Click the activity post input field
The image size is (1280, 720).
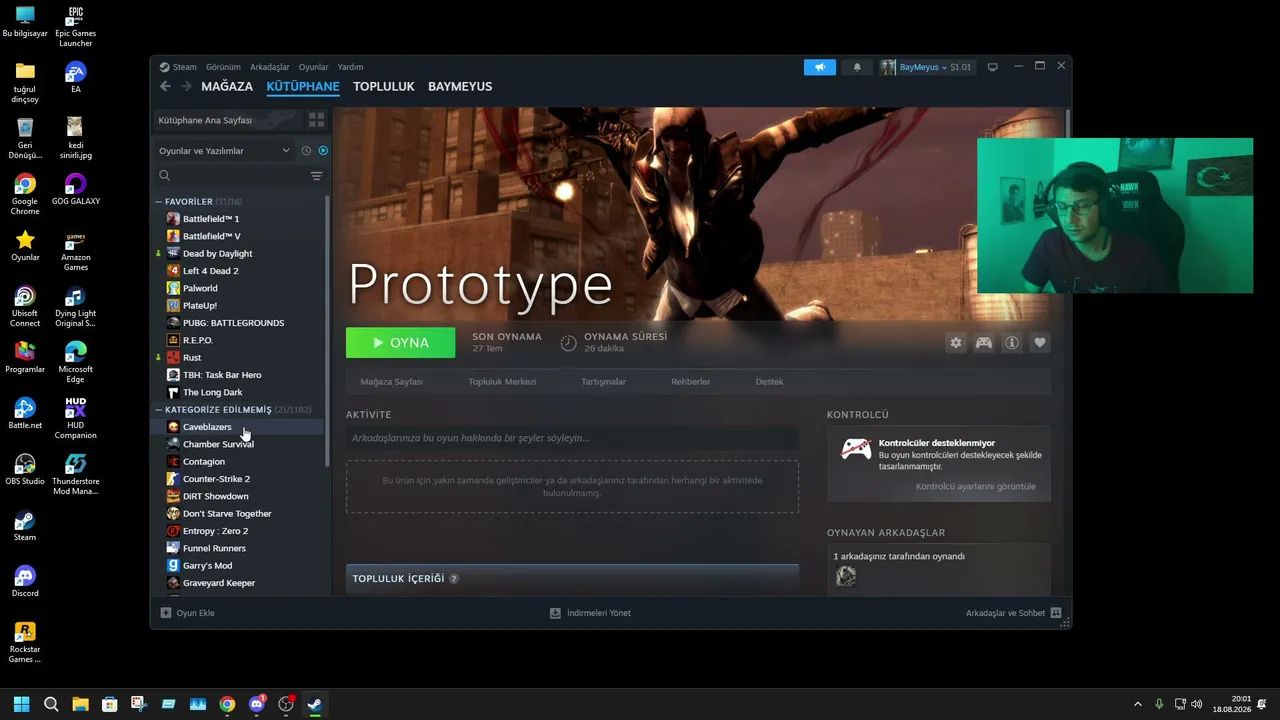pyautogui.click(x=572, y=438)
